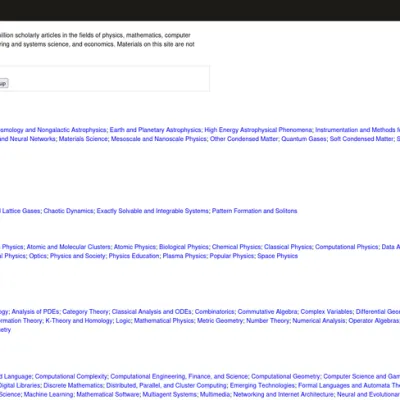Viewport: 400px width, 400px height.
Task: Open Classical Analysis and ODEs link
Action: 151,312
